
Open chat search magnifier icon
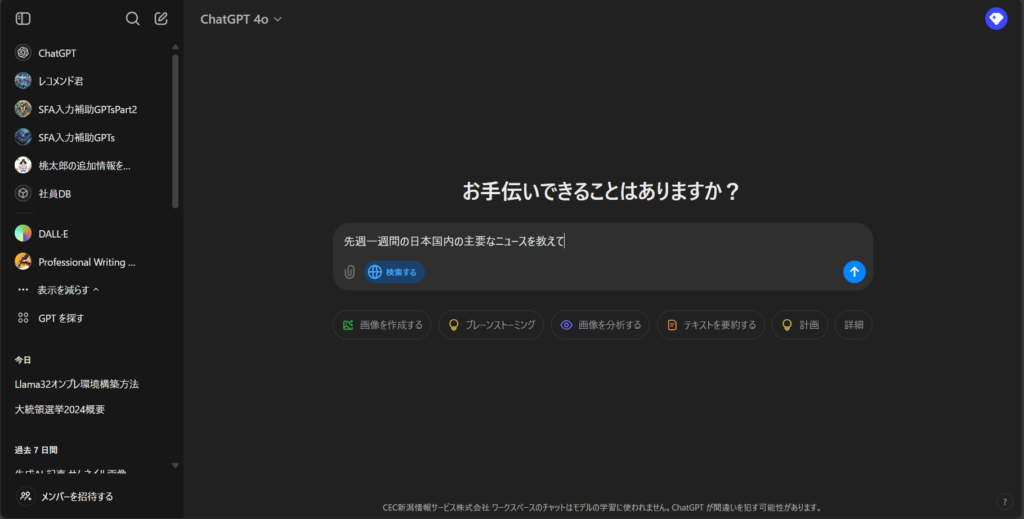click(x=133, y=18)
